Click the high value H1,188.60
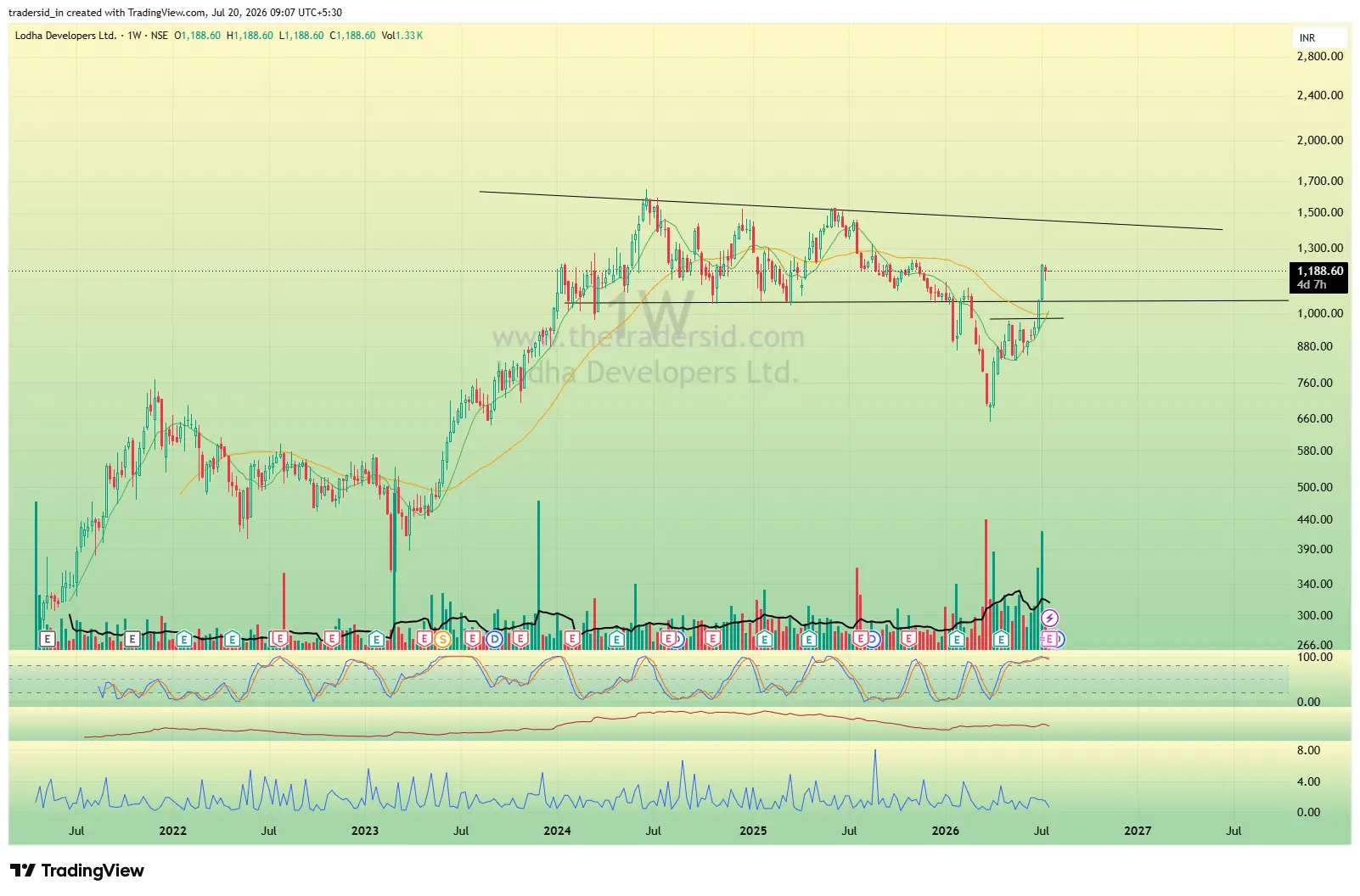 [x=250, y=36]
